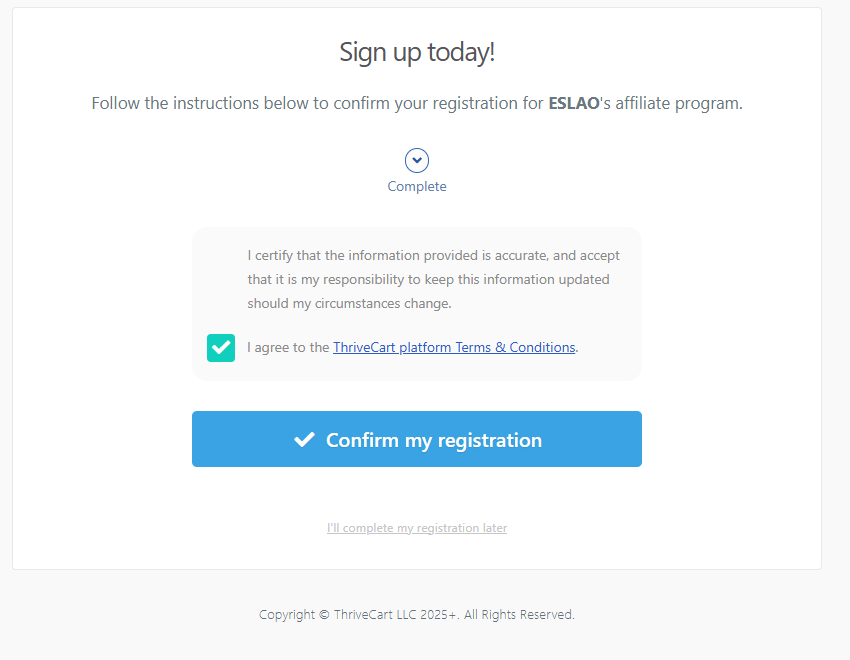Image resolution: width=850 pixels, height=660 pixels.
Task: Expand the circled down-chevron step icon
Action: [x=417, y=160]
